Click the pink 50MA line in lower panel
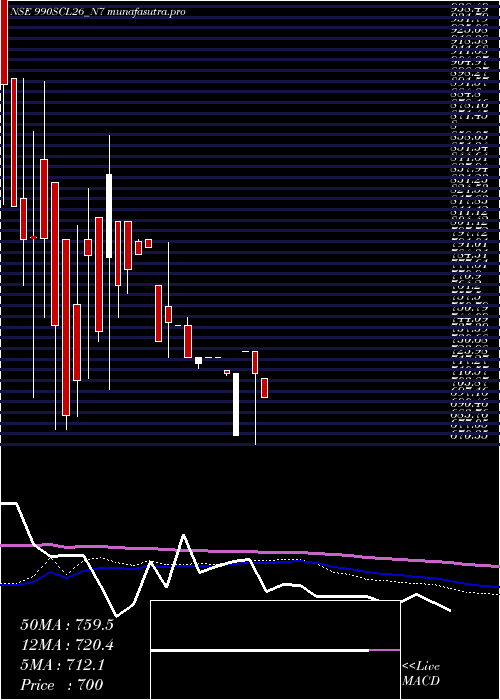500x700 pixels. tap(250, 553)
